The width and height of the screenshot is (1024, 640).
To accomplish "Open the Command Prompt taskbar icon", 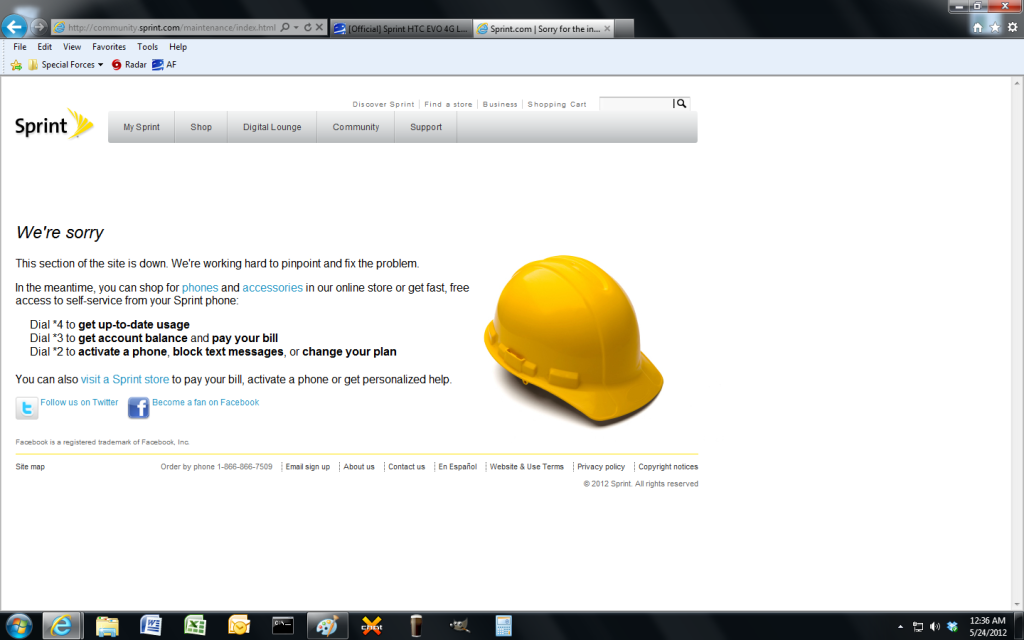I will click(x=283, y=626).
